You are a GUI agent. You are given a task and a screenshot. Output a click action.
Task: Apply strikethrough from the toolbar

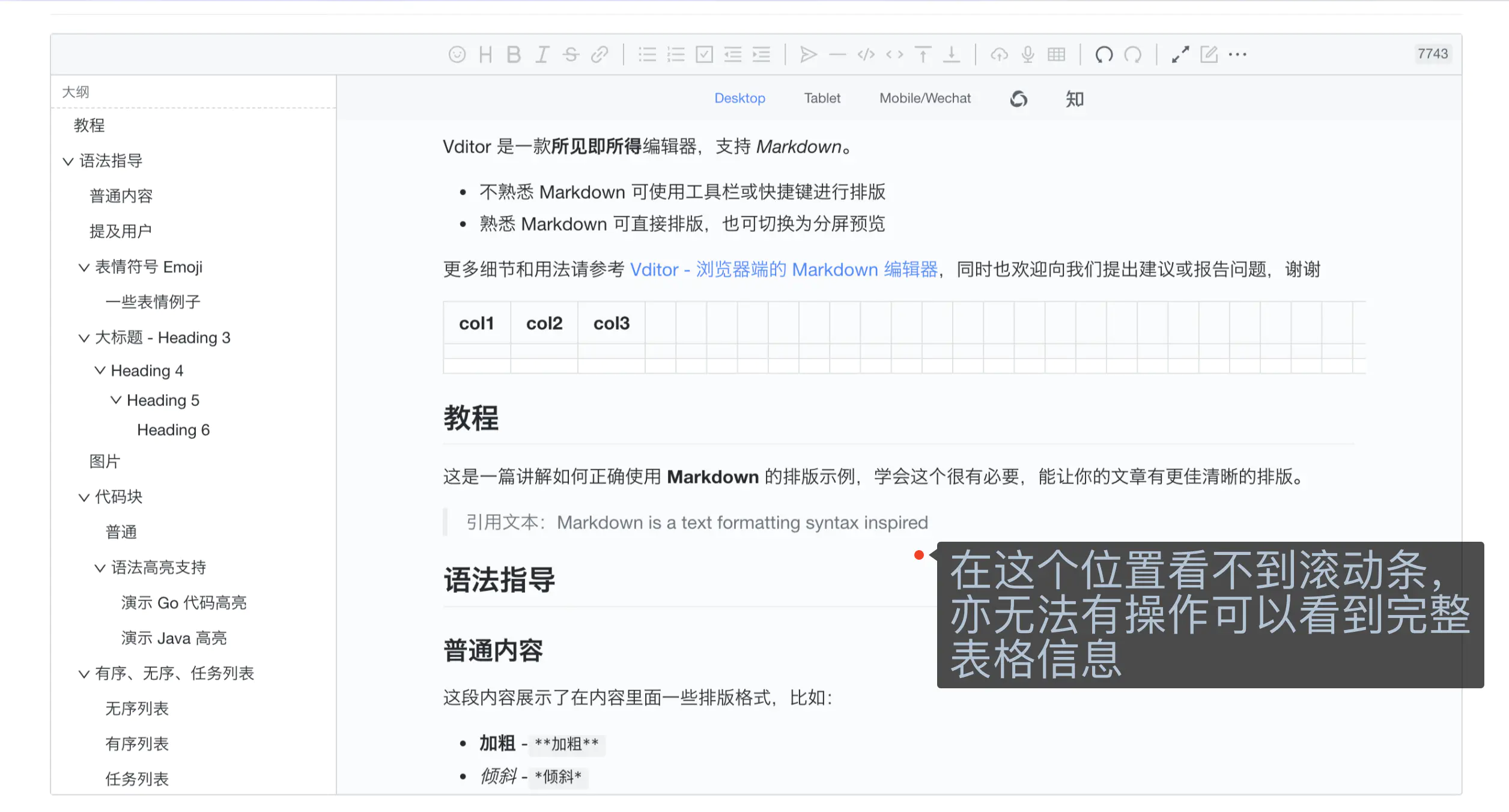(x=571, y=55)
